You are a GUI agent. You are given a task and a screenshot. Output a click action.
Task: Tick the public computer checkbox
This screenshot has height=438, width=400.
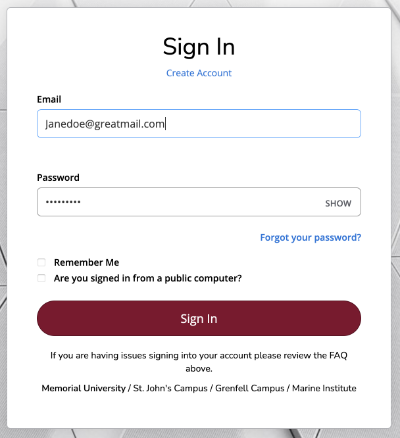coord(41,278)
